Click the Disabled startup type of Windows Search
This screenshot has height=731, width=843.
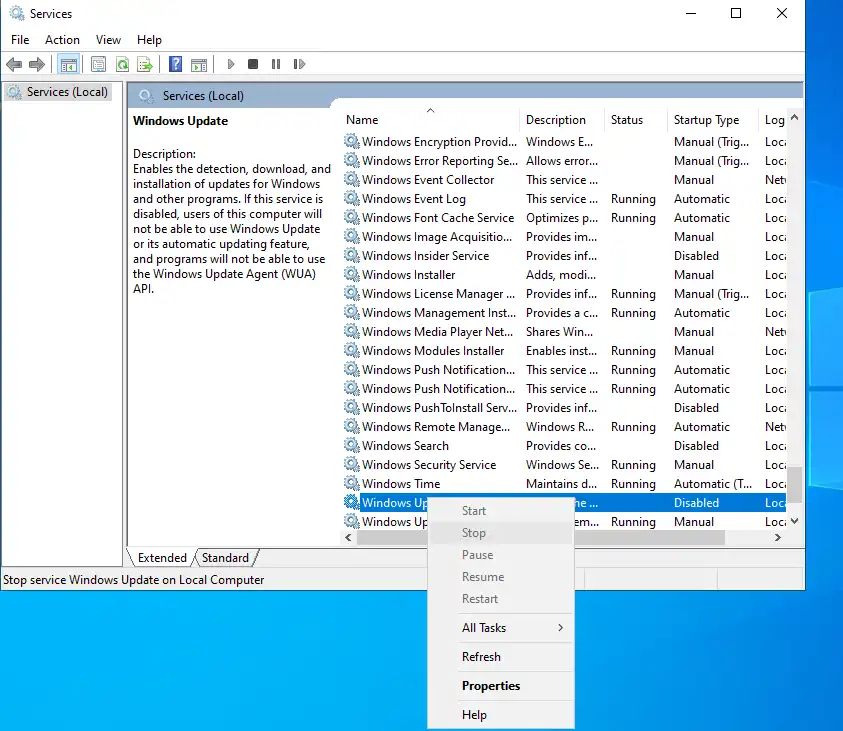point(696,446)
